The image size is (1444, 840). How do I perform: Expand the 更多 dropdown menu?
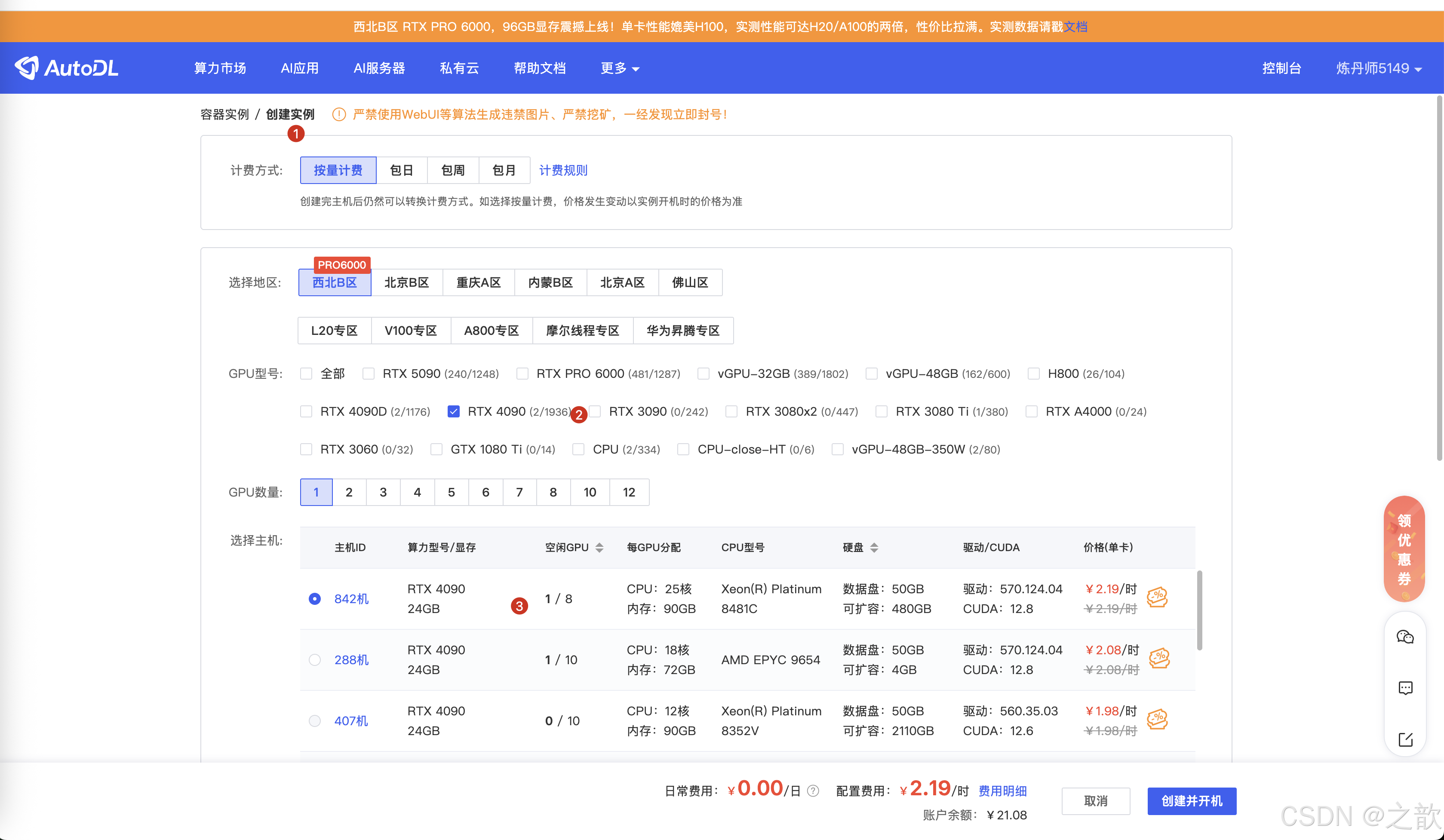click(x=619, y=68)
